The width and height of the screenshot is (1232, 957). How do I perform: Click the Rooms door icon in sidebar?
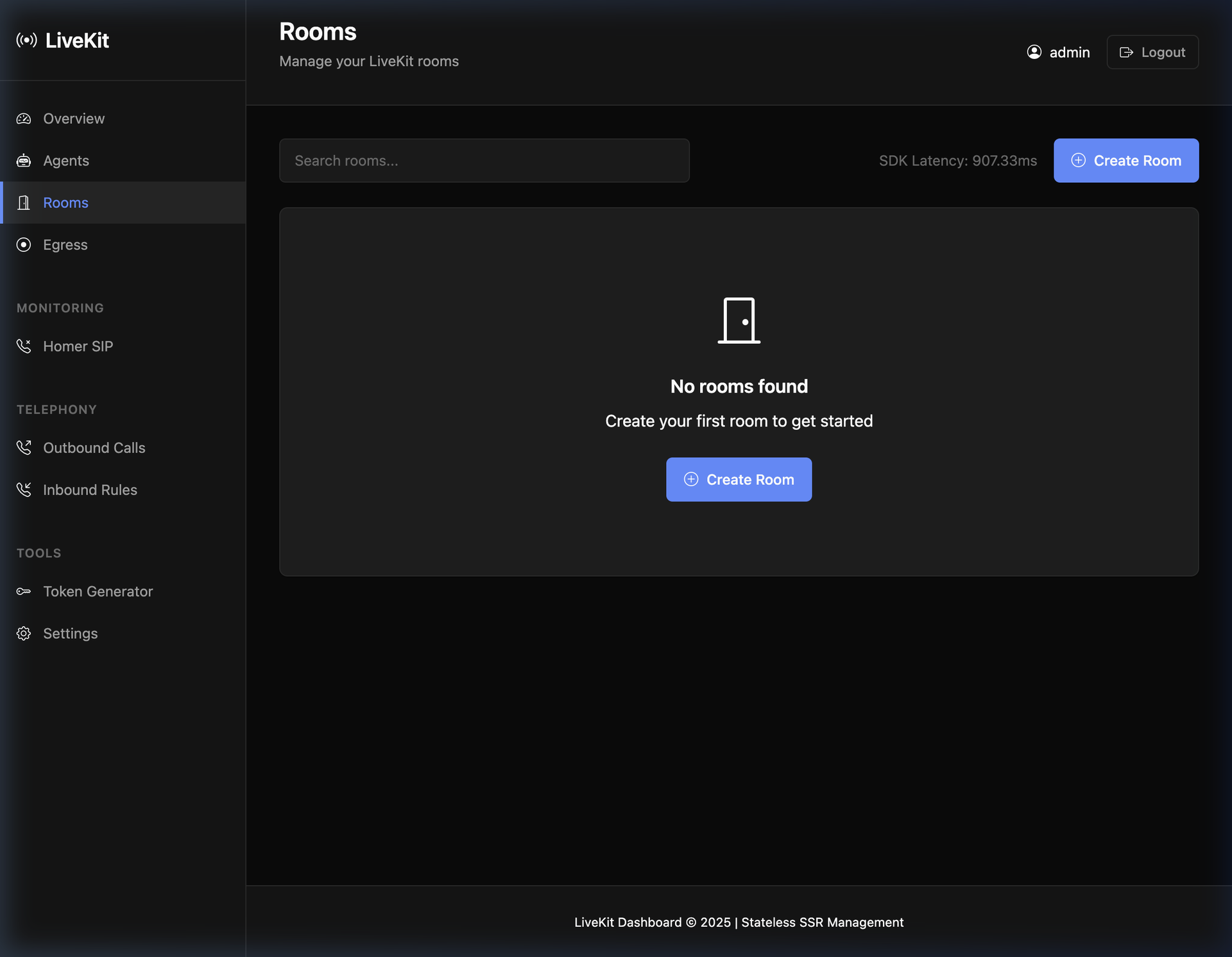click(24, 203)
